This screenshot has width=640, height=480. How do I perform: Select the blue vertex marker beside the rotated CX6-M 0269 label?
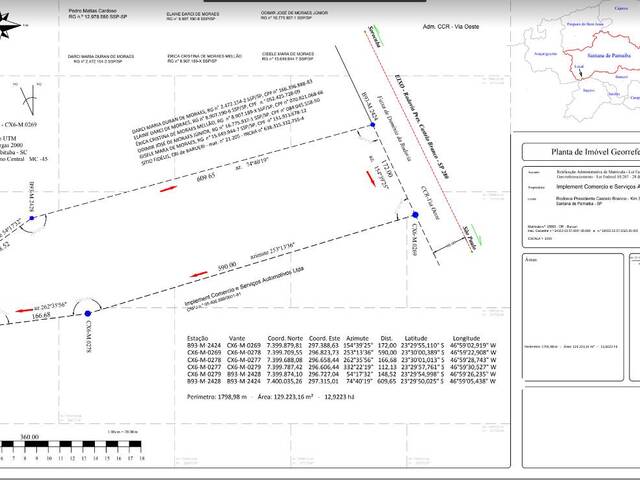pyautogui.click(x=415, y=215)
